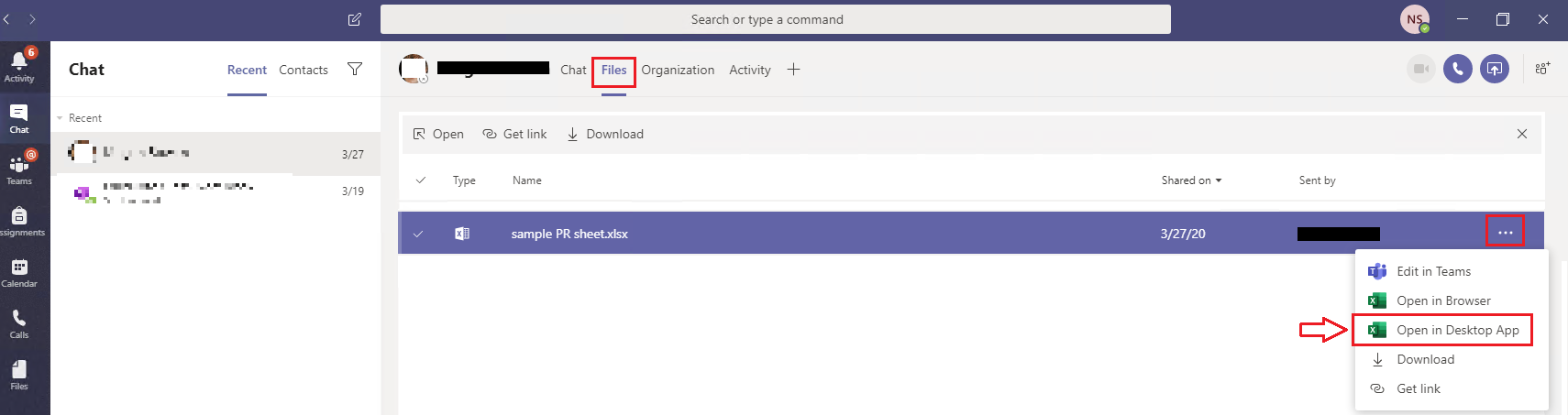This screenshot has height=415, width=1568.
Task: Close the file selection toolbar with X
Action: pos(1522,134)
